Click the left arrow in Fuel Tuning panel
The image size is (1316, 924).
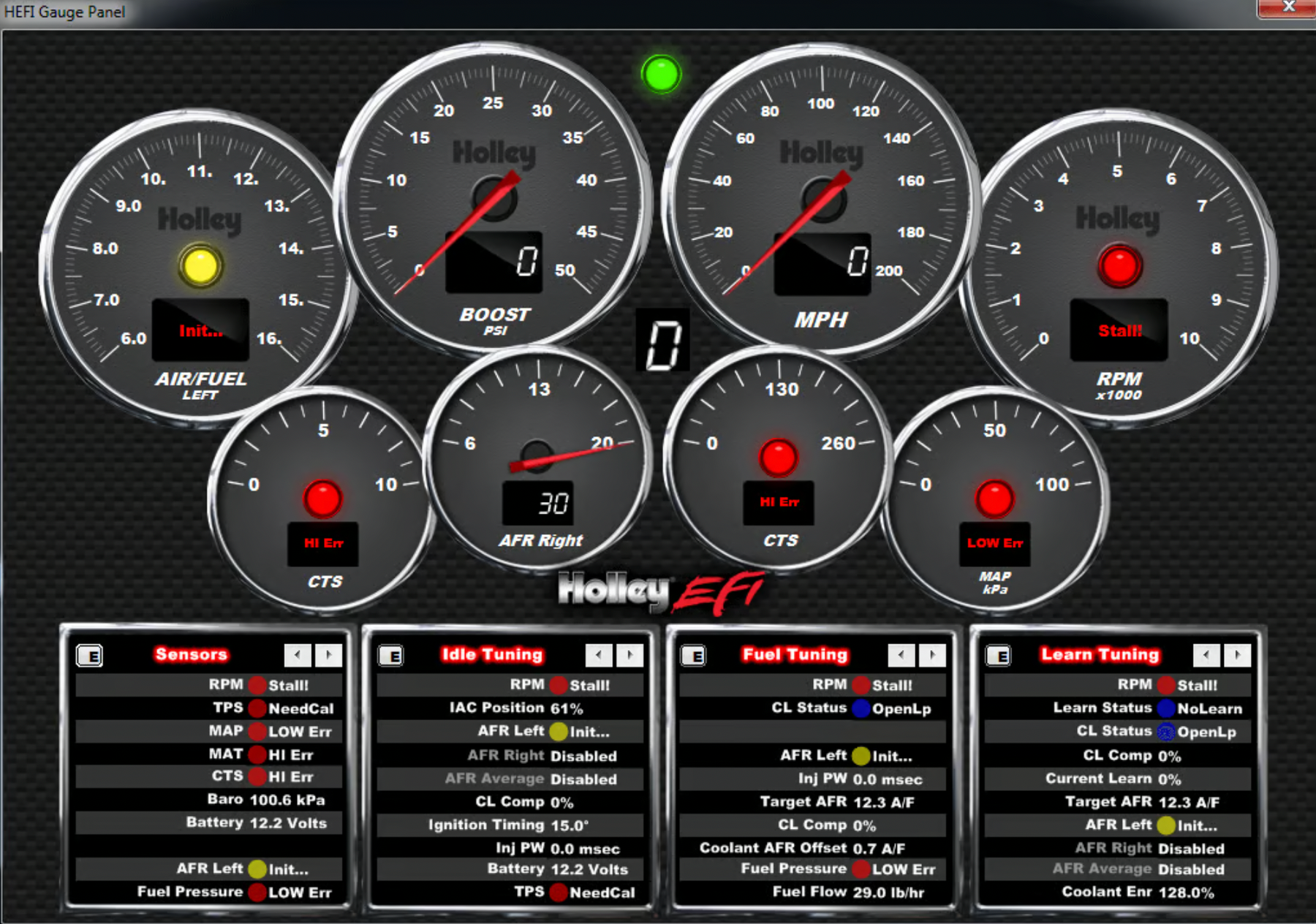pyautogui.click(x=901, y=655)
